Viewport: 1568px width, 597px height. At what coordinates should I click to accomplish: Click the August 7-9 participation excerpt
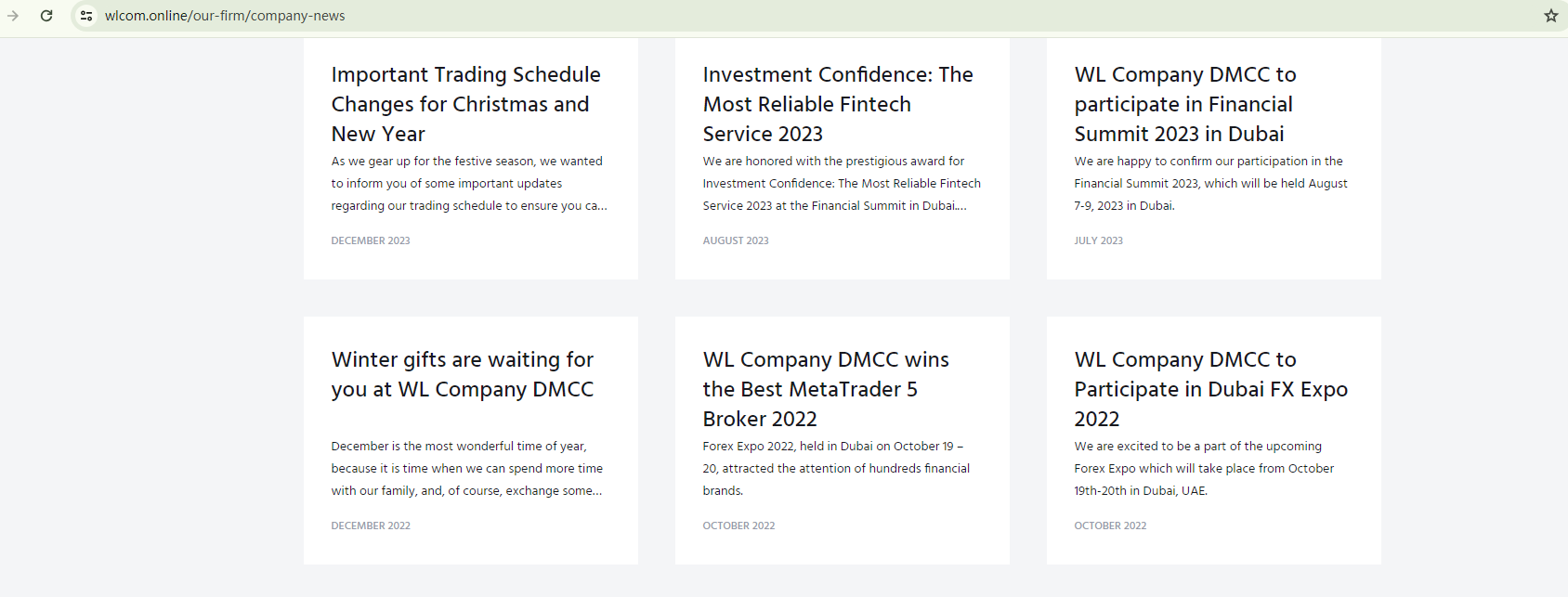(x=1210, y=184)
